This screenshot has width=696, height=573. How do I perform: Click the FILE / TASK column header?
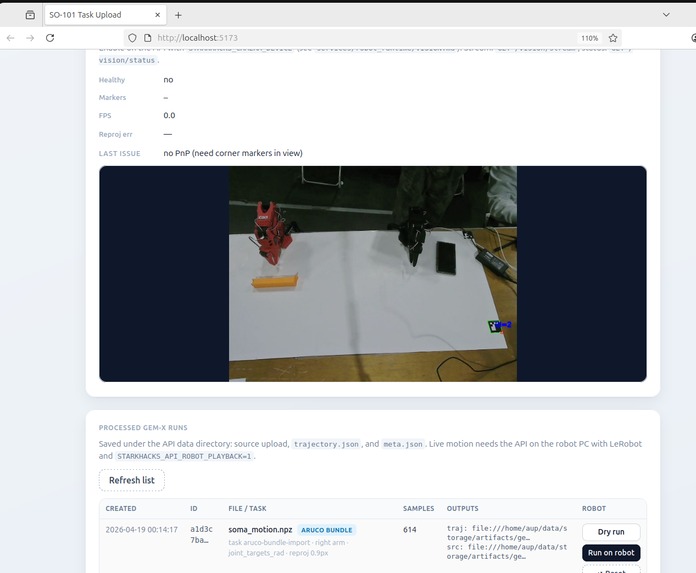click(x=247, y=509)
